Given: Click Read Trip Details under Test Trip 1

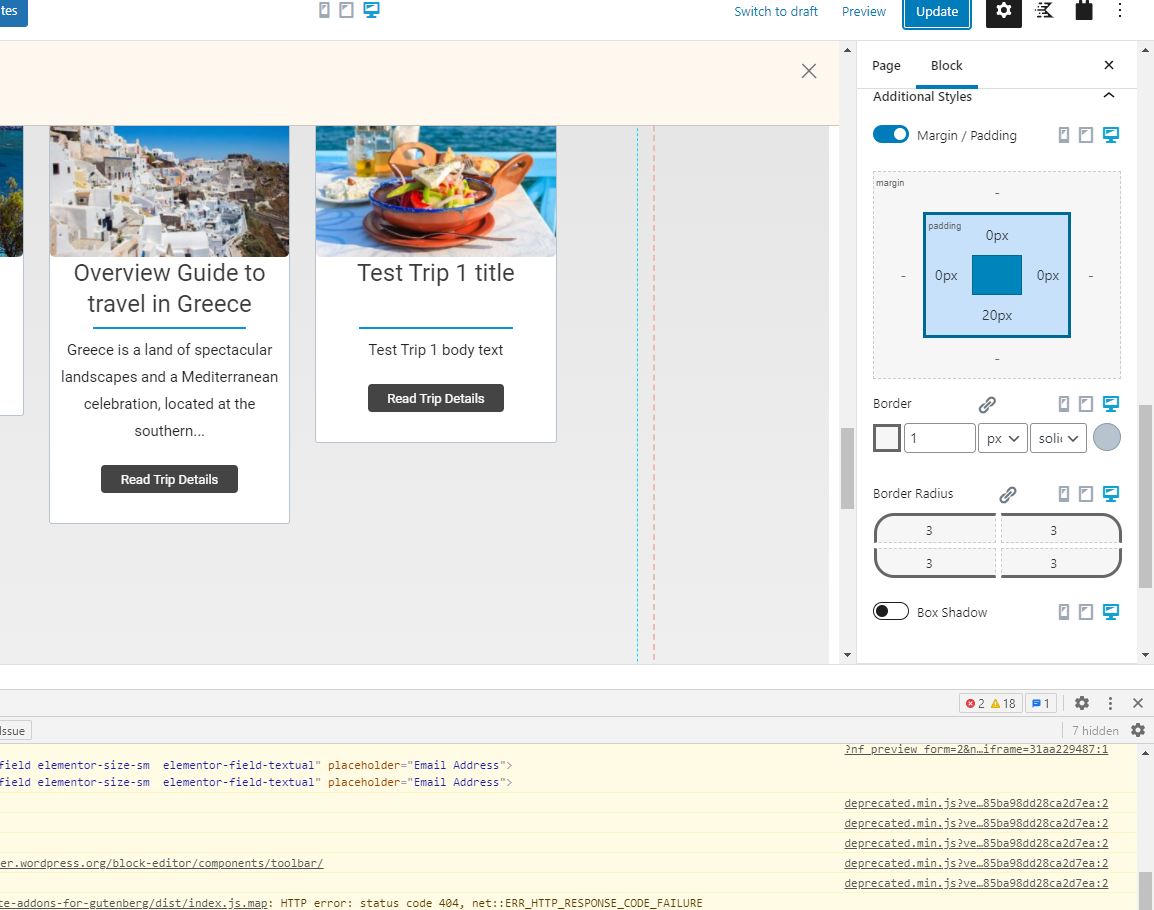Looking at the screenshot, I should [x=436, y=398].
